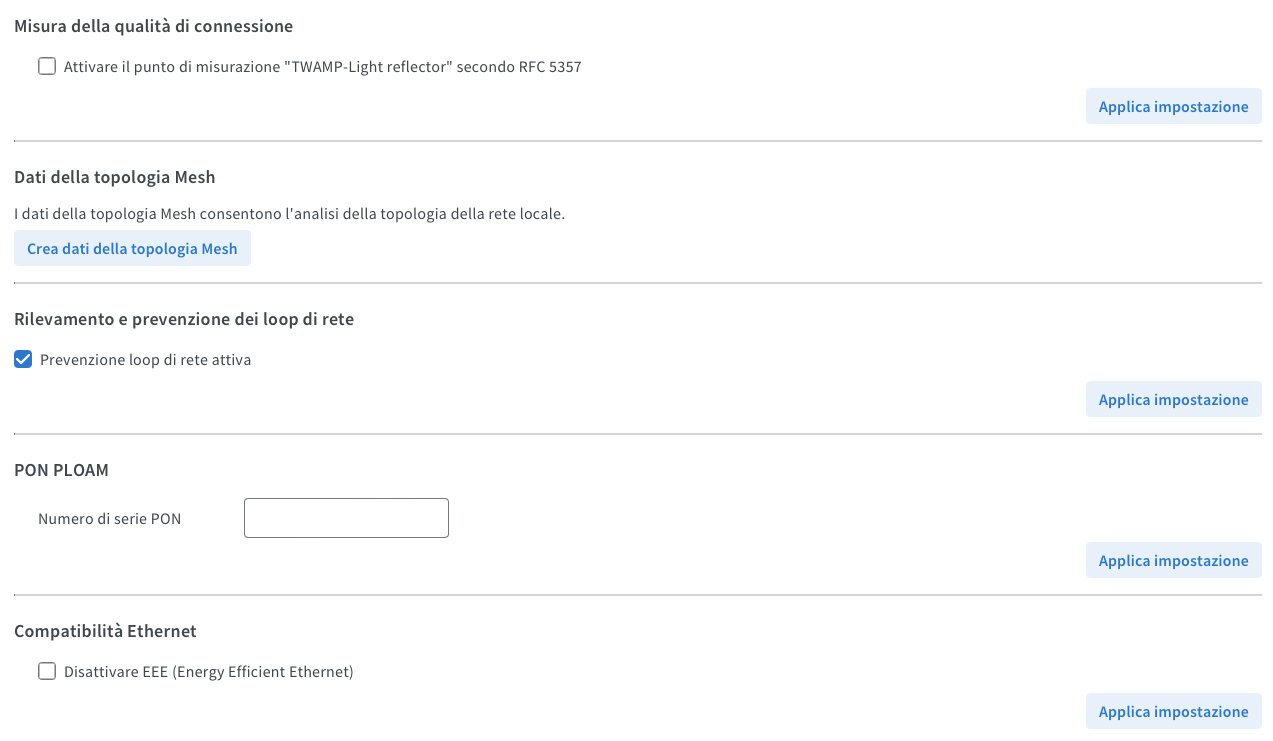
Task: Click the Energy Efficient Ethernet label text
Action: (x=208, y=672)
